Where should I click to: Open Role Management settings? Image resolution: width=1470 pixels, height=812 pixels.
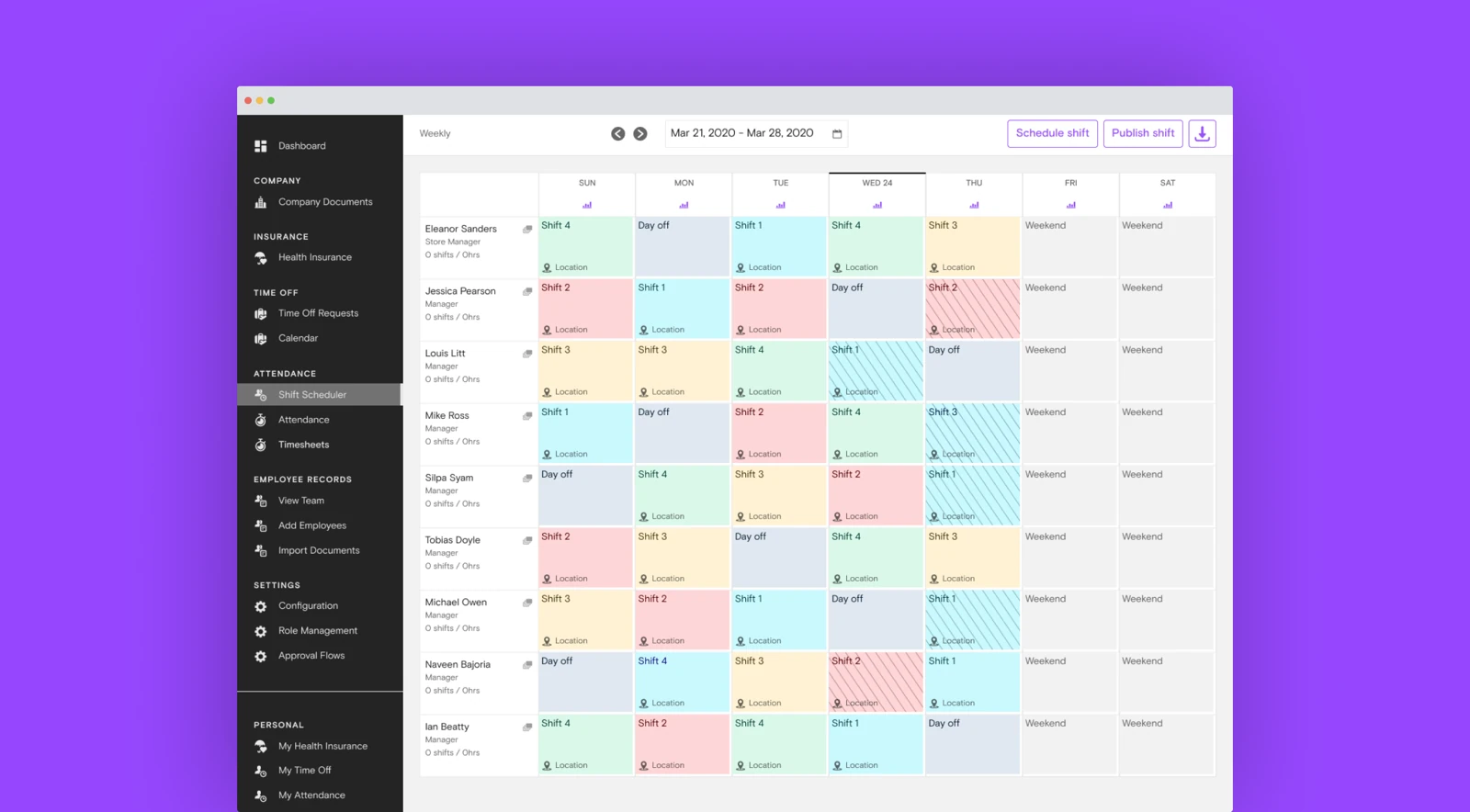point(320,631)
